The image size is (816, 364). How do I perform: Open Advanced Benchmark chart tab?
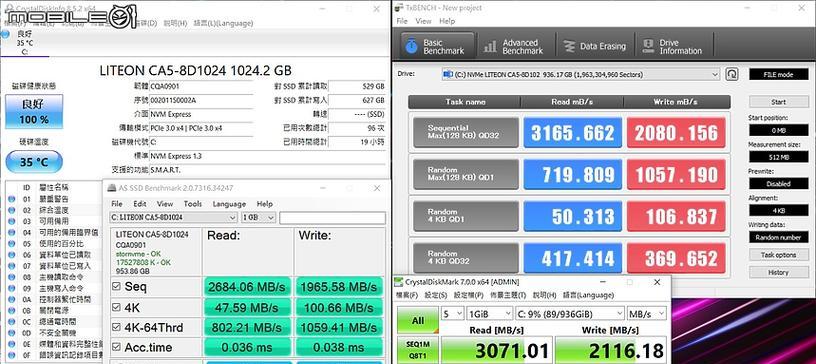click(513, 46)
